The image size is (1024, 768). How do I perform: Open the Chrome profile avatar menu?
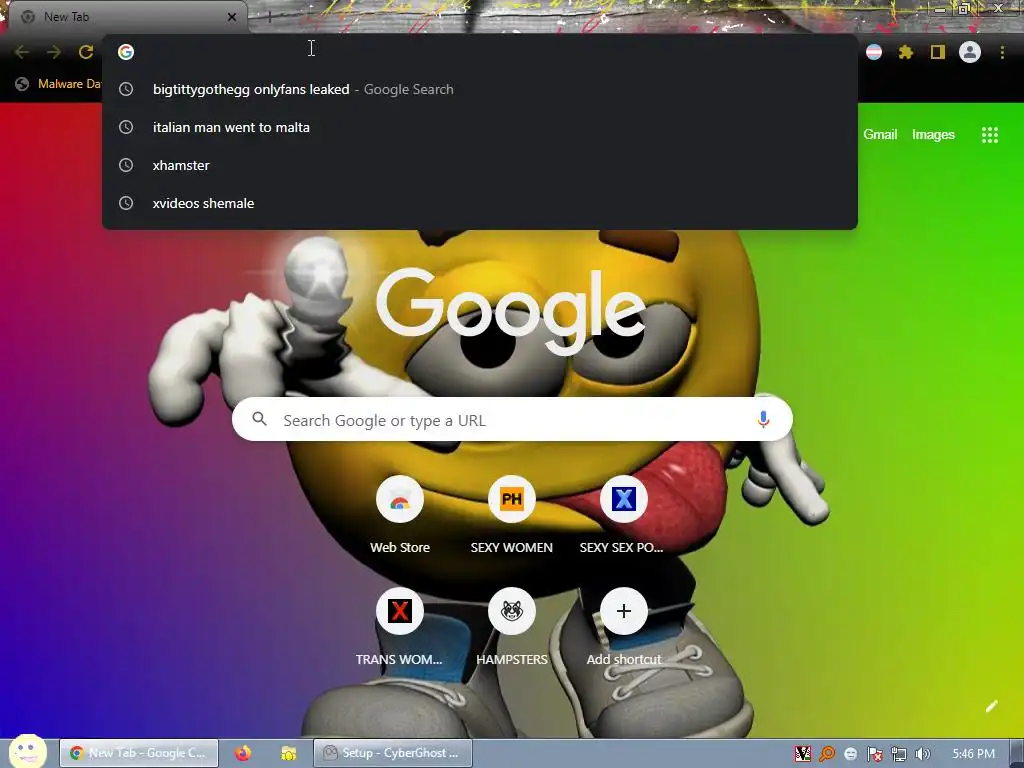(970, 52)
